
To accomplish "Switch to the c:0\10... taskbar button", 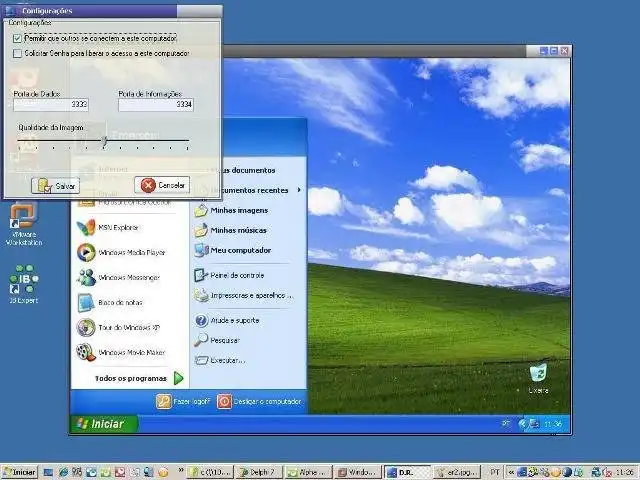I will pos(211,472).
